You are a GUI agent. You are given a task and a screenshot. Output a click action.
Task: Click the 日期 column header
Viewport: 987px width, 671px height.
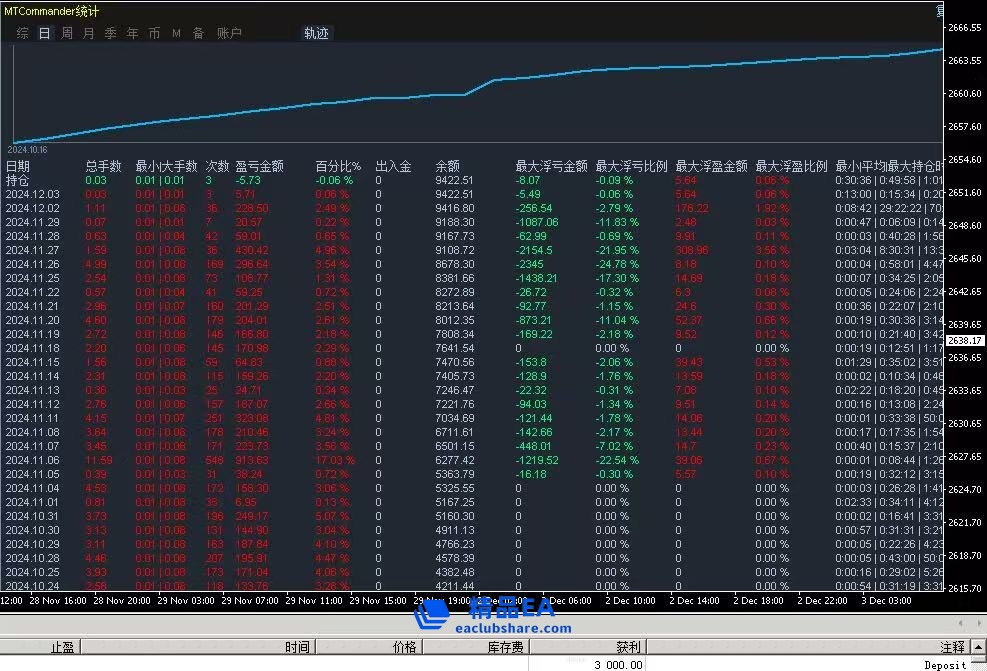coord(18,166)
